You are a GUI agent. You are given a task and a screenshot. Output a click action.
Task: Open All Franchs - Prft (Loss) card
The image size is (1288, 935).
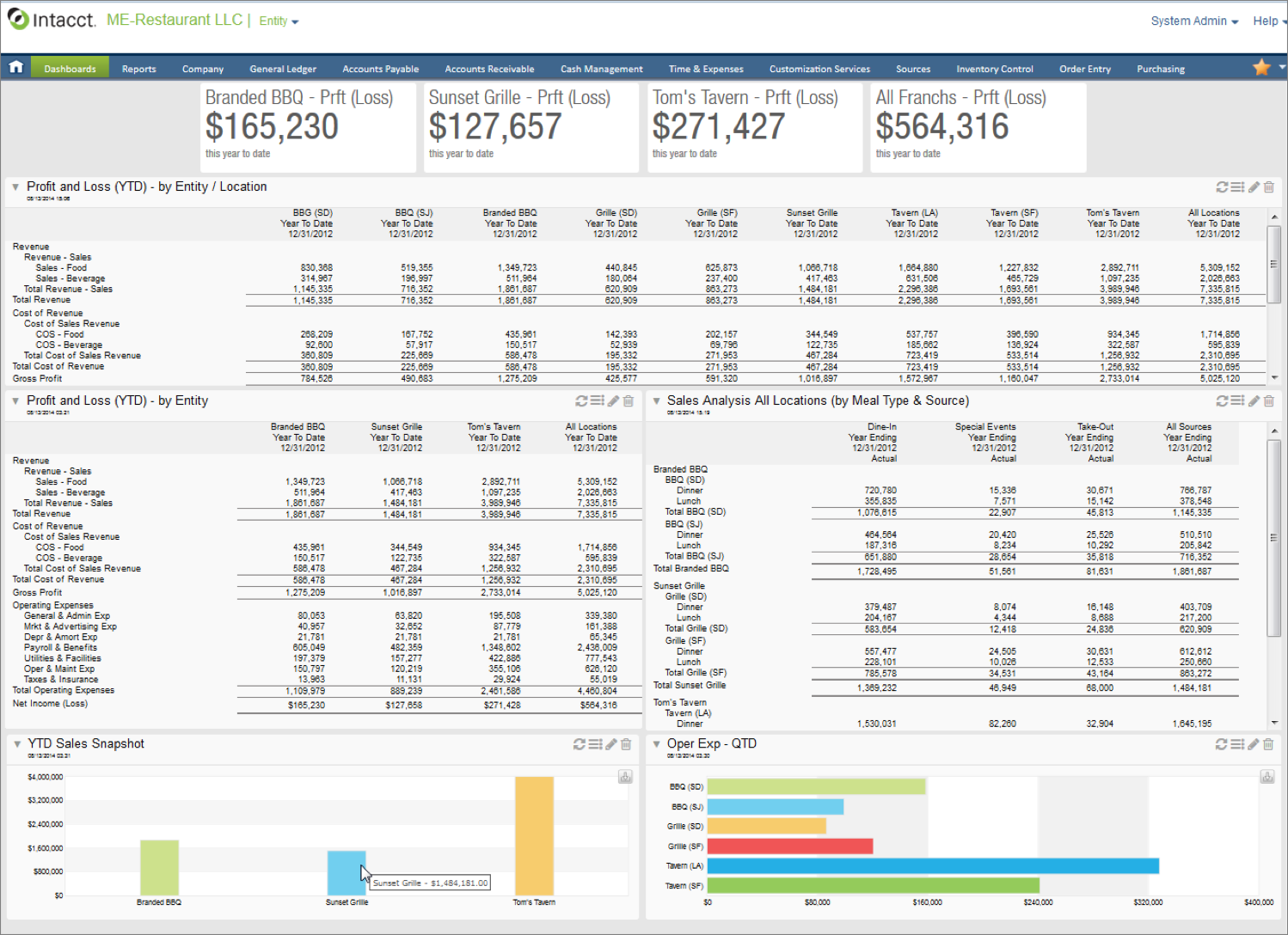(x=978, y=127)
